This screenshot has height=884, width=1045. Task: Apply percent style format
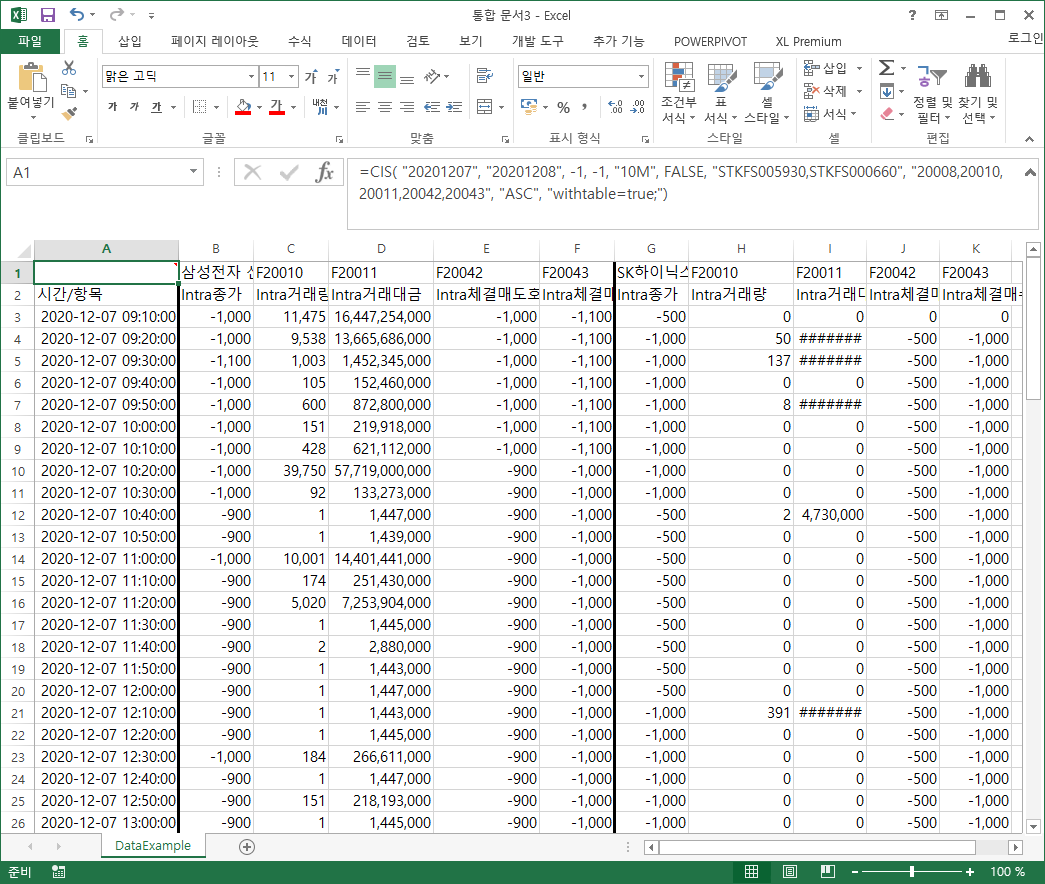[x=564, y=107]
